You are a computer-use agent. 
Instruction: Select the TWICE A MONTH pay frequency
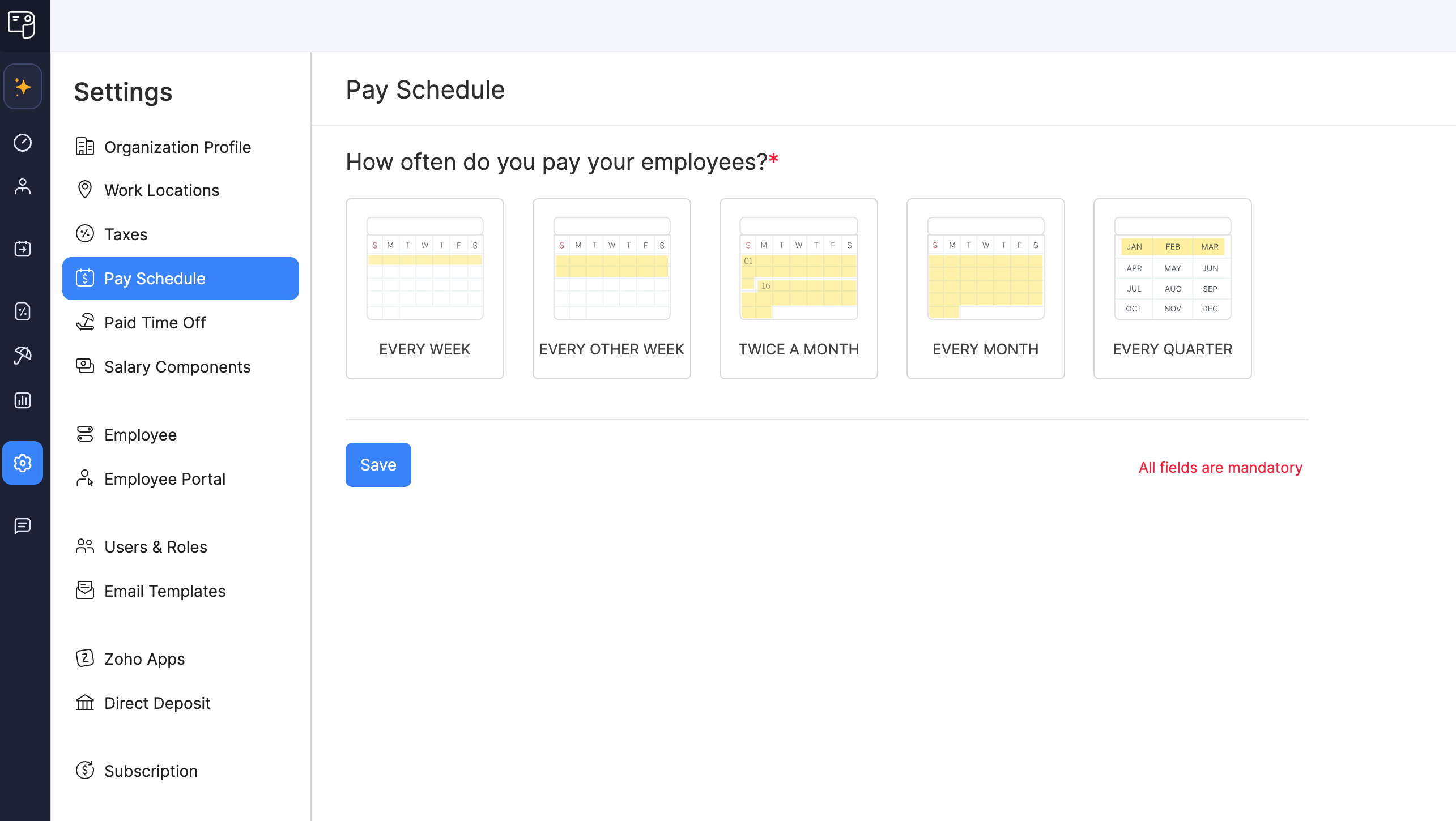tap(798, 289)
